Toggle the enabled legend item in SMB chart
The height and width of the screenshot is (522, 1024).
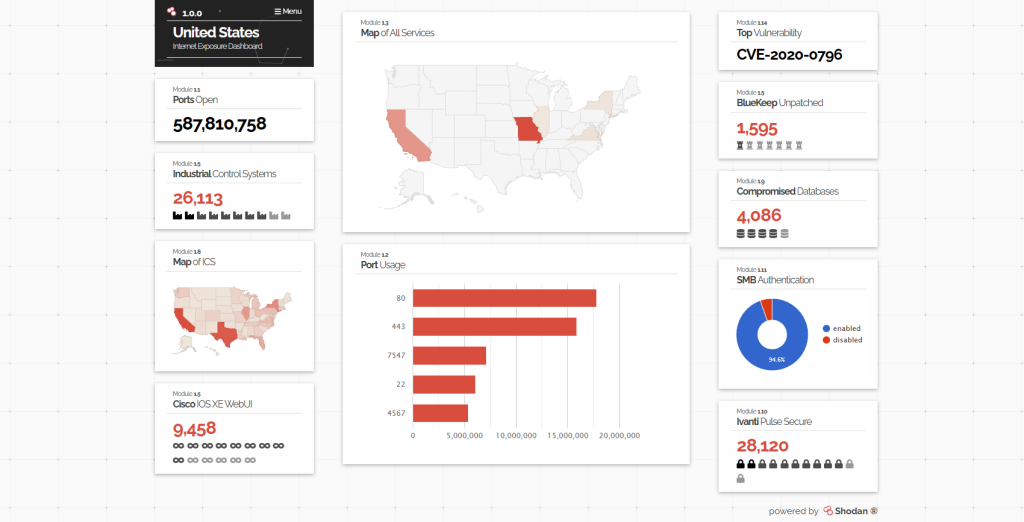[841, 328]
